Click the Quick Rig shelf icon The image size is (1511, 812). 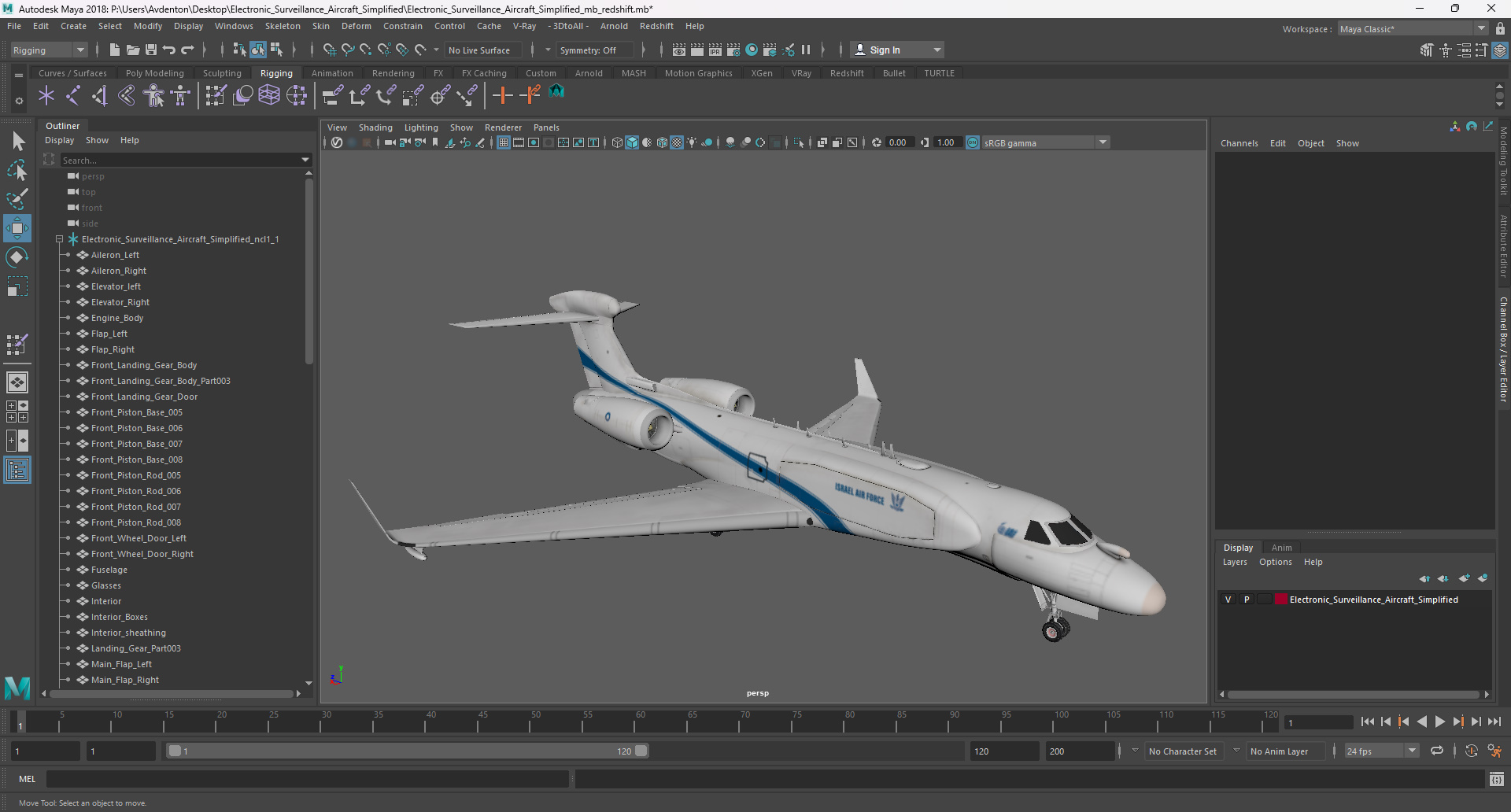pyautogui.click(x=153, y=96)
